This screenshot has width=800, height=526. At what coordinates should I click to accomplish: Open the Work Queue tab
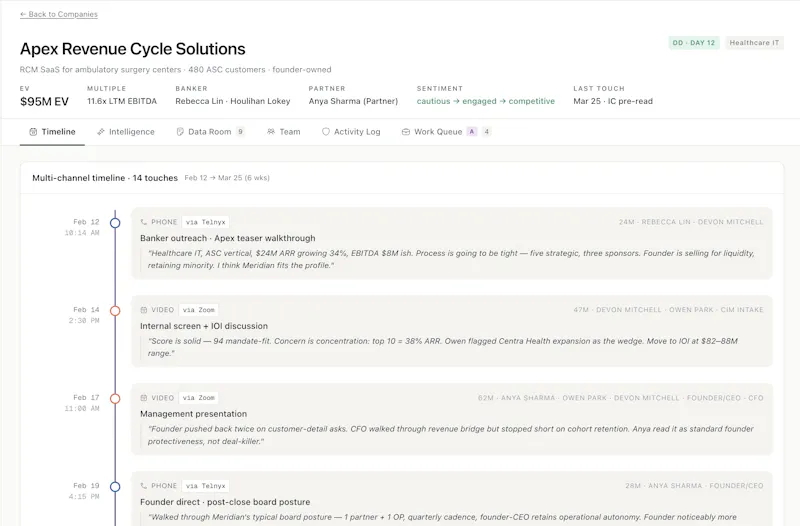coord(446,132)
